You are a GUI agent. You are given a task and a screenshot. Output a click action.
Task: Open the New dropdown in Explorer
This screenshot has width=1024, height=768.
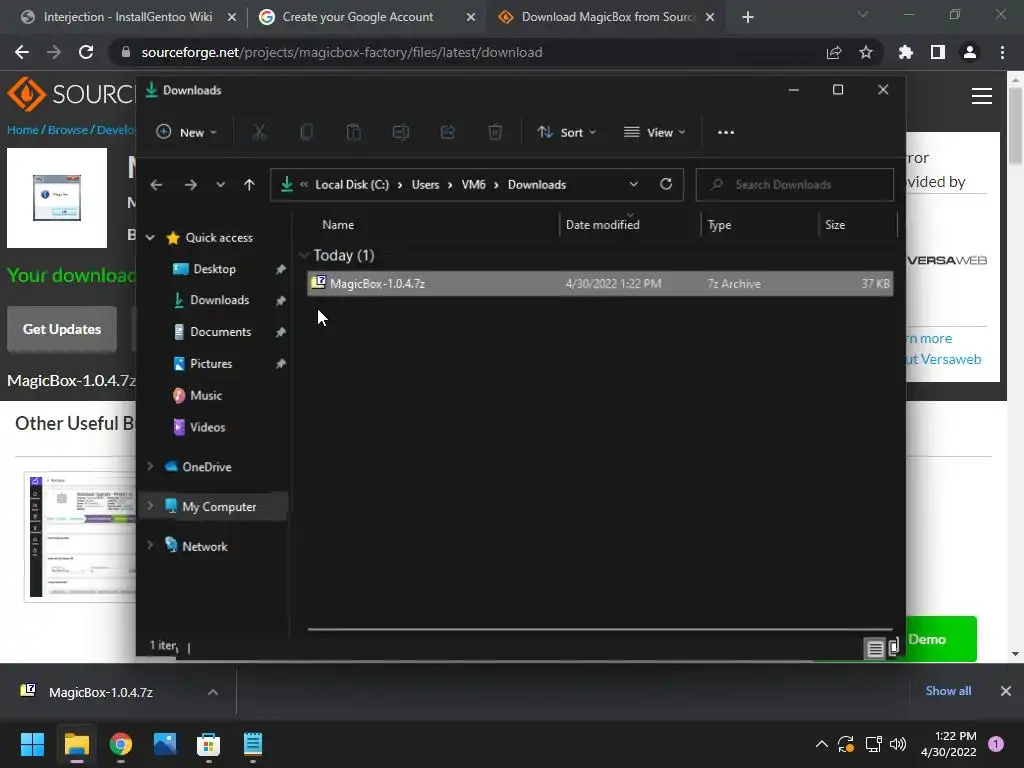click(x=187, y=132)
